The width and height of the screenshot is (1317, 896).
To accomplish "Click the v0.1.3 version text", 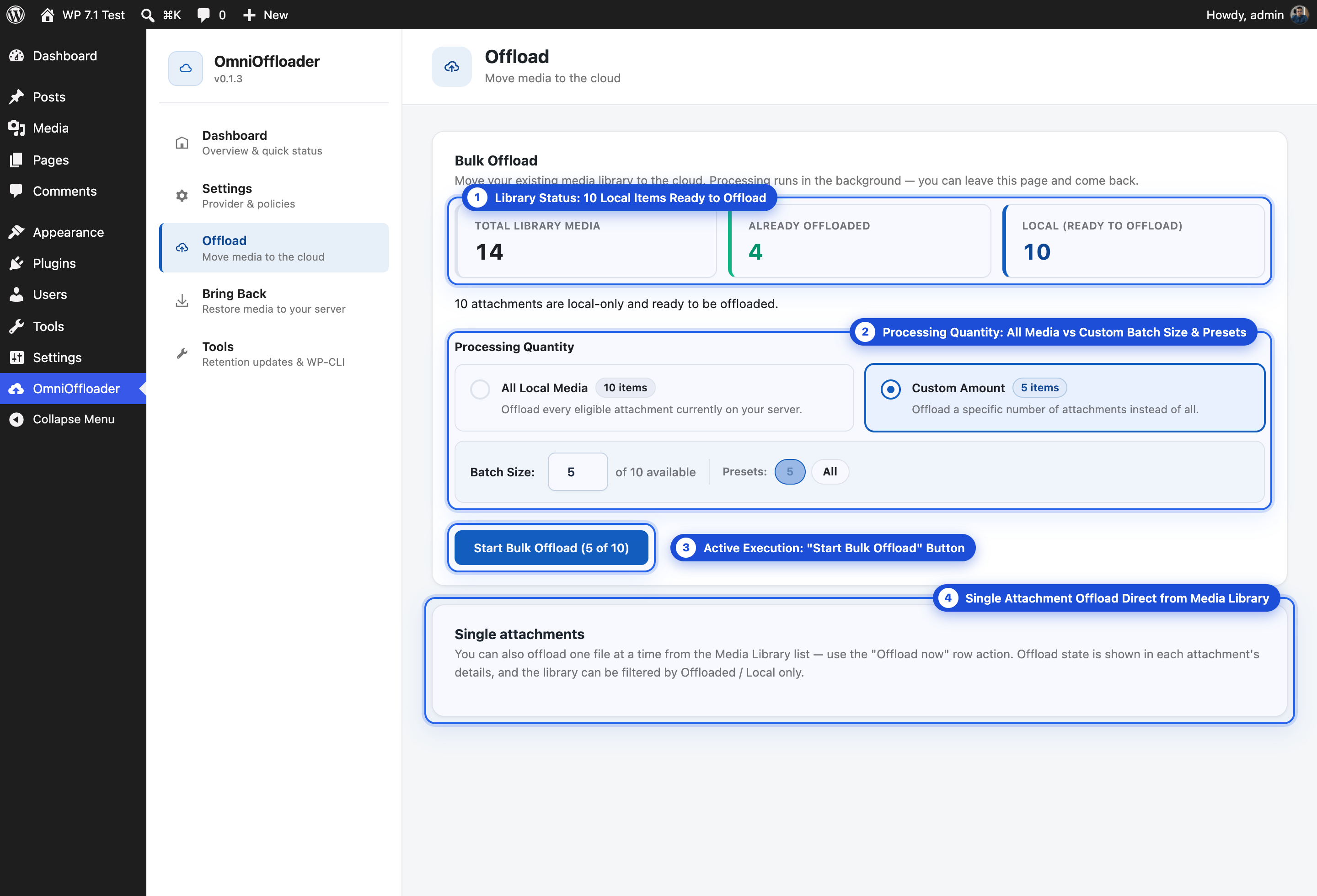I will click(x=228, y=79).
